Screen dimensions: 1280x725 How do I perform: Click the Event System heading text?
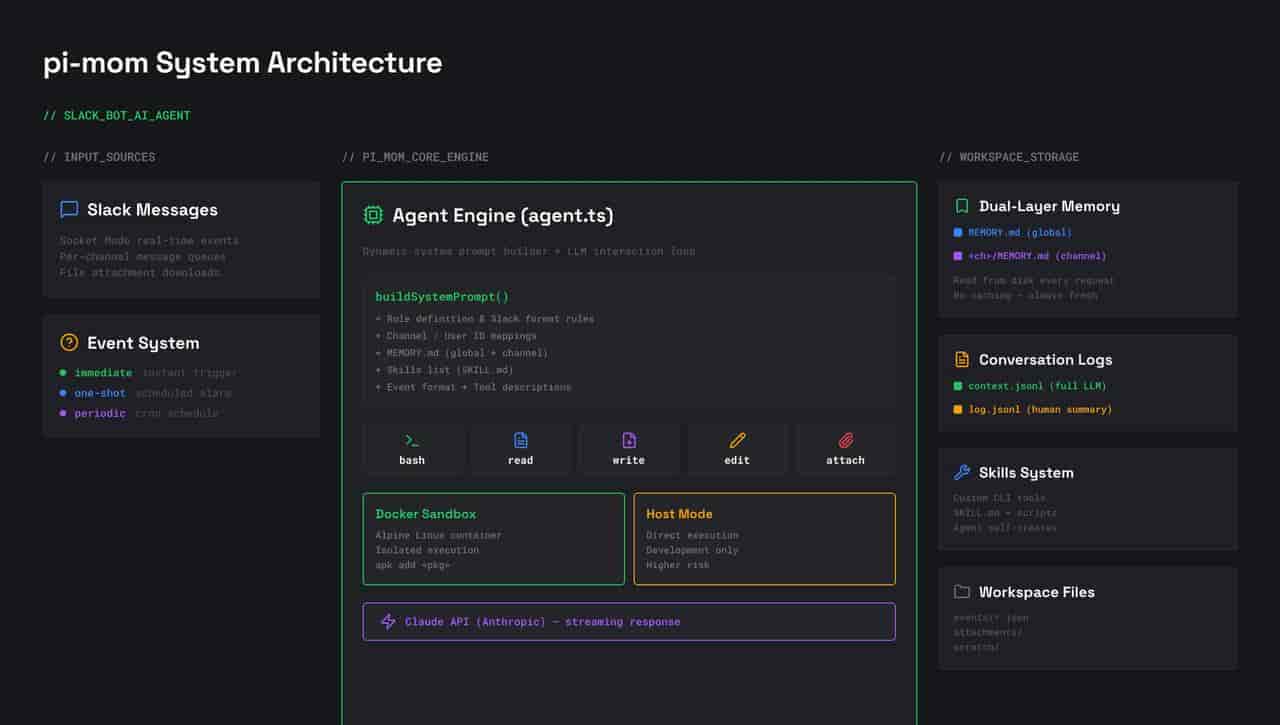tap(143, 343)
